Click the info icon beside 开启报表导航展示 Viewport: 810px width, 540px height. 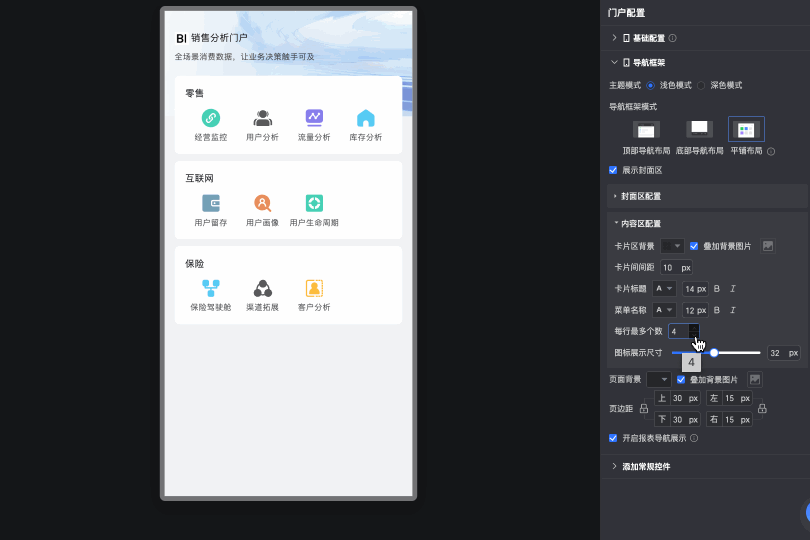(694, 438)
